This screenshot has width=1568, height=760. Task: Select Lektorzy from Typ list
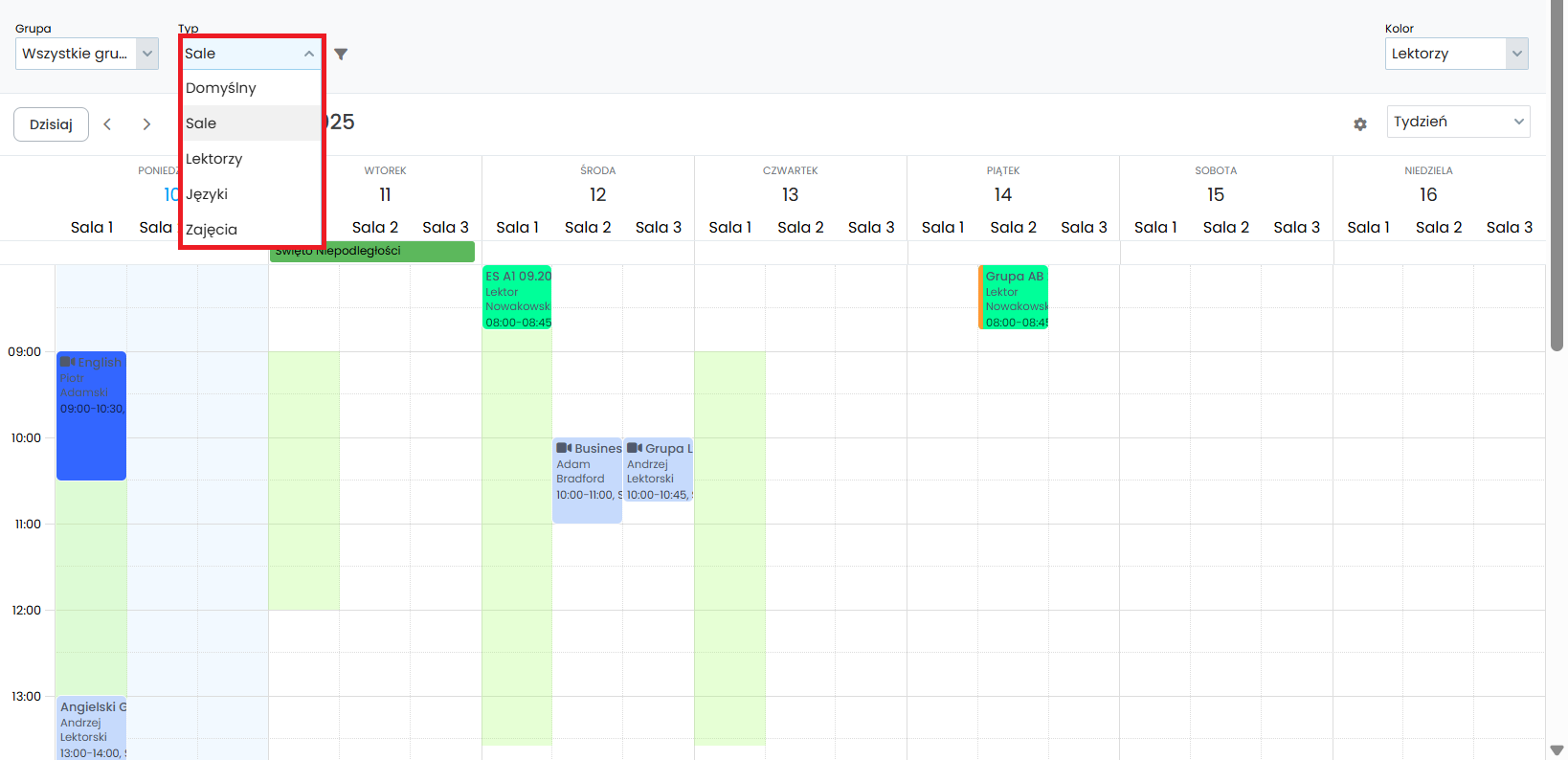coord(214,159)
